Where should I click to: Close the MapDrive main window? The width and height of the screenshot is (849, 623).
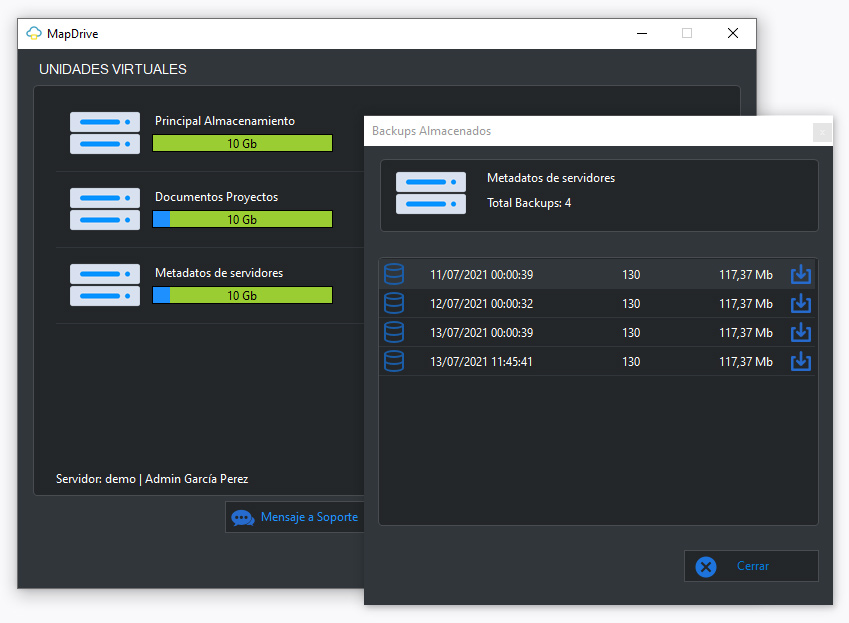[x=733, y=34]
